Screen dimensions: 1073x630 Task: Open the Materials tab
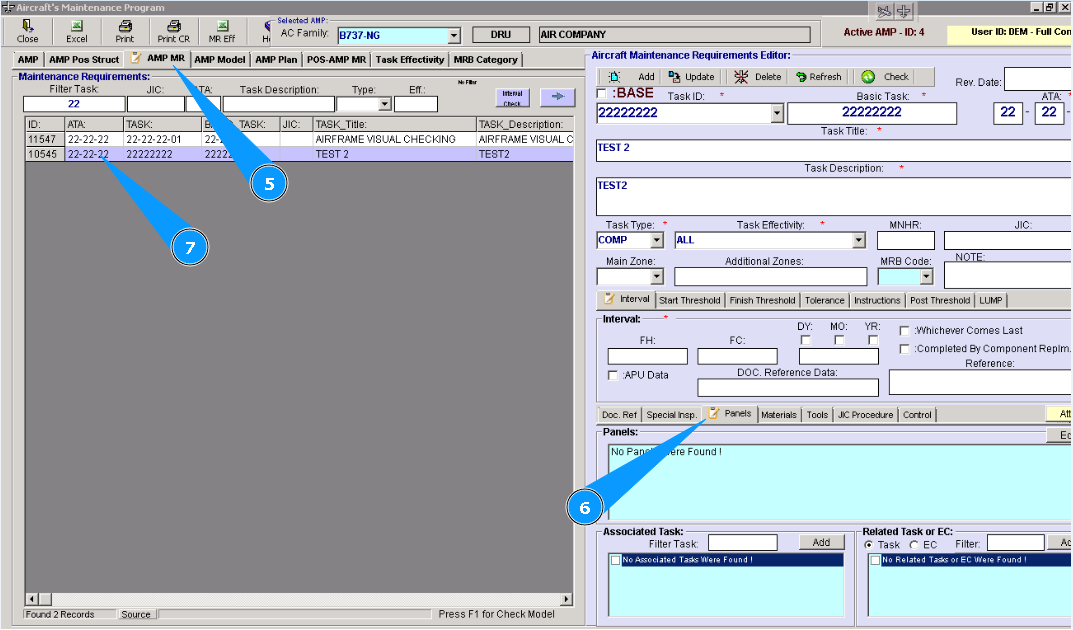coord(779,415)
